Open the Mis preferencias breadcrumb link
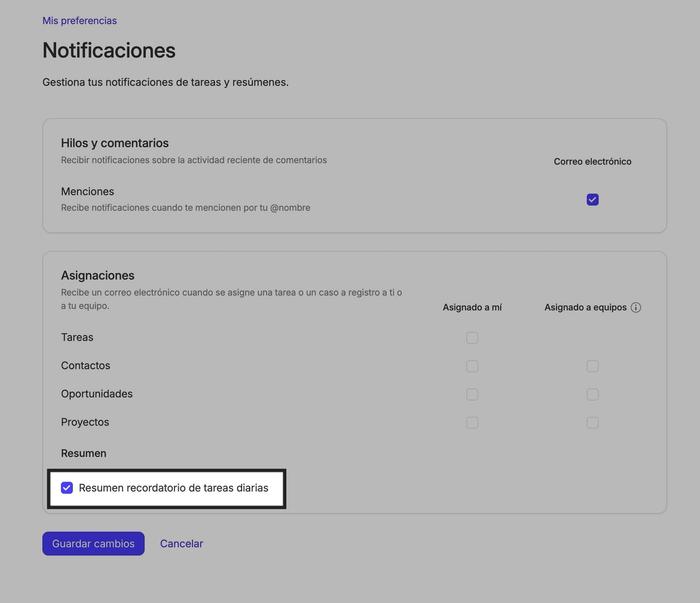This screenshot has width=700, height=603. pyautogui.click(x=79, y=21)
